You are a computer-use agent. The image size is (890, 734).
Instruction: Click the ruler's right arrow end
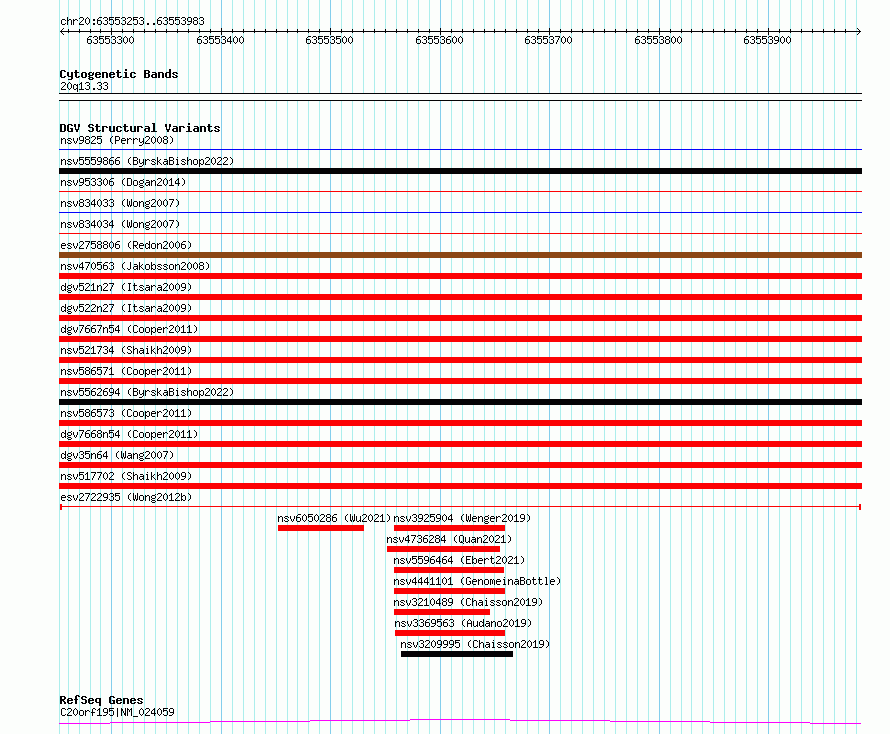tap(859, 32)
